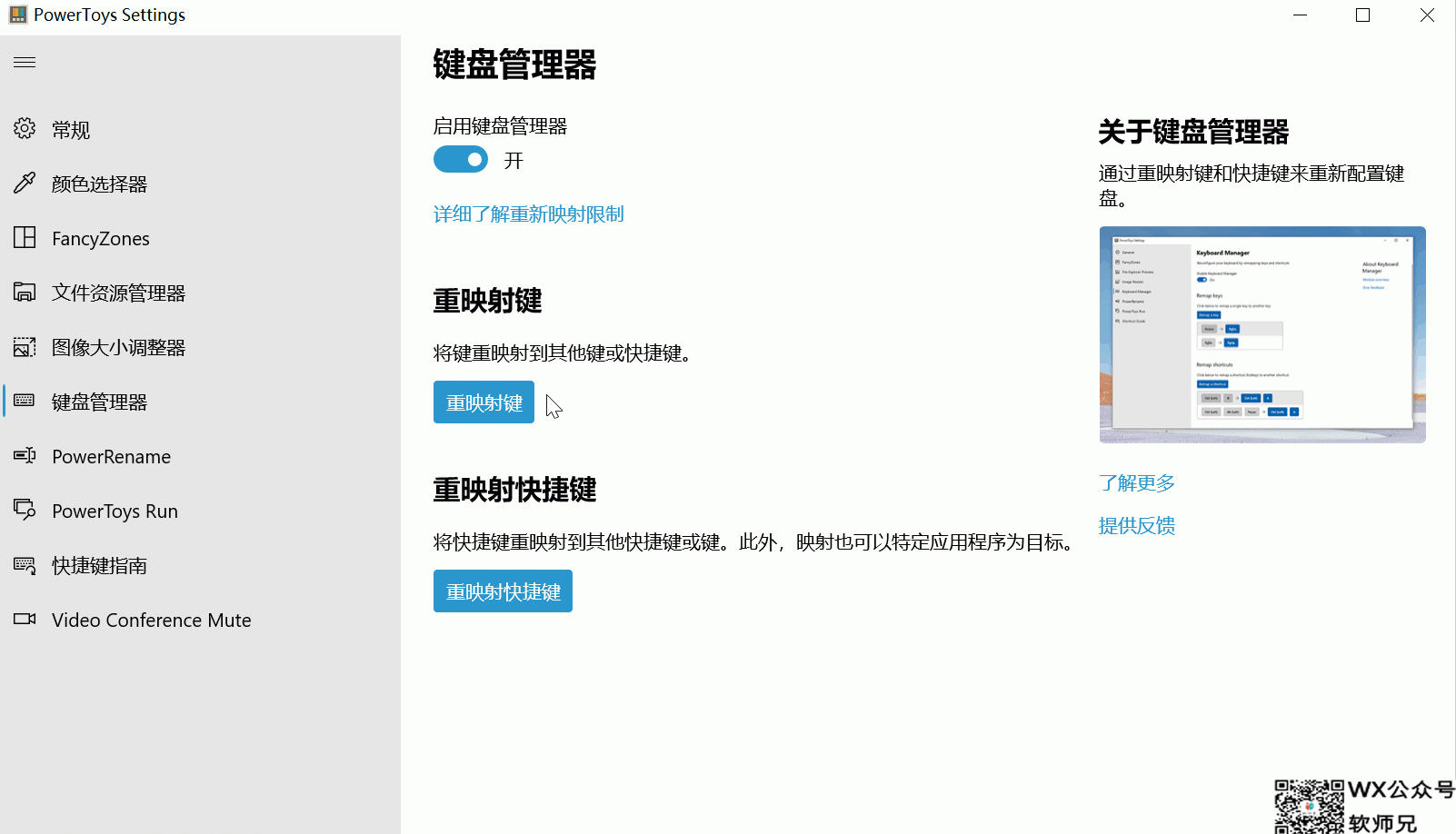Click the 快捷键指南 sidebar icon
This screenshot has height=834, width=1456.
(25, 565)
